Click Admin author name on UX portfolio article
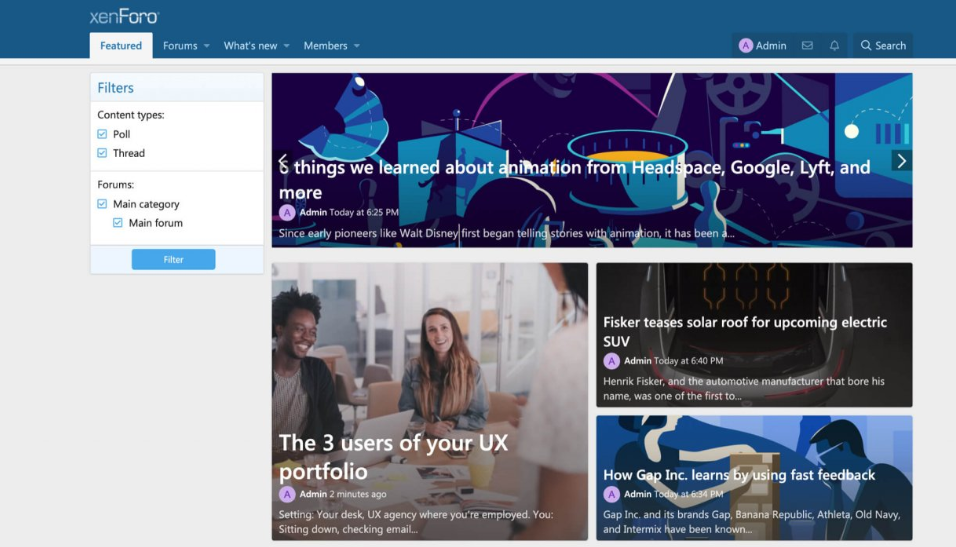 [x=313, y=494]
